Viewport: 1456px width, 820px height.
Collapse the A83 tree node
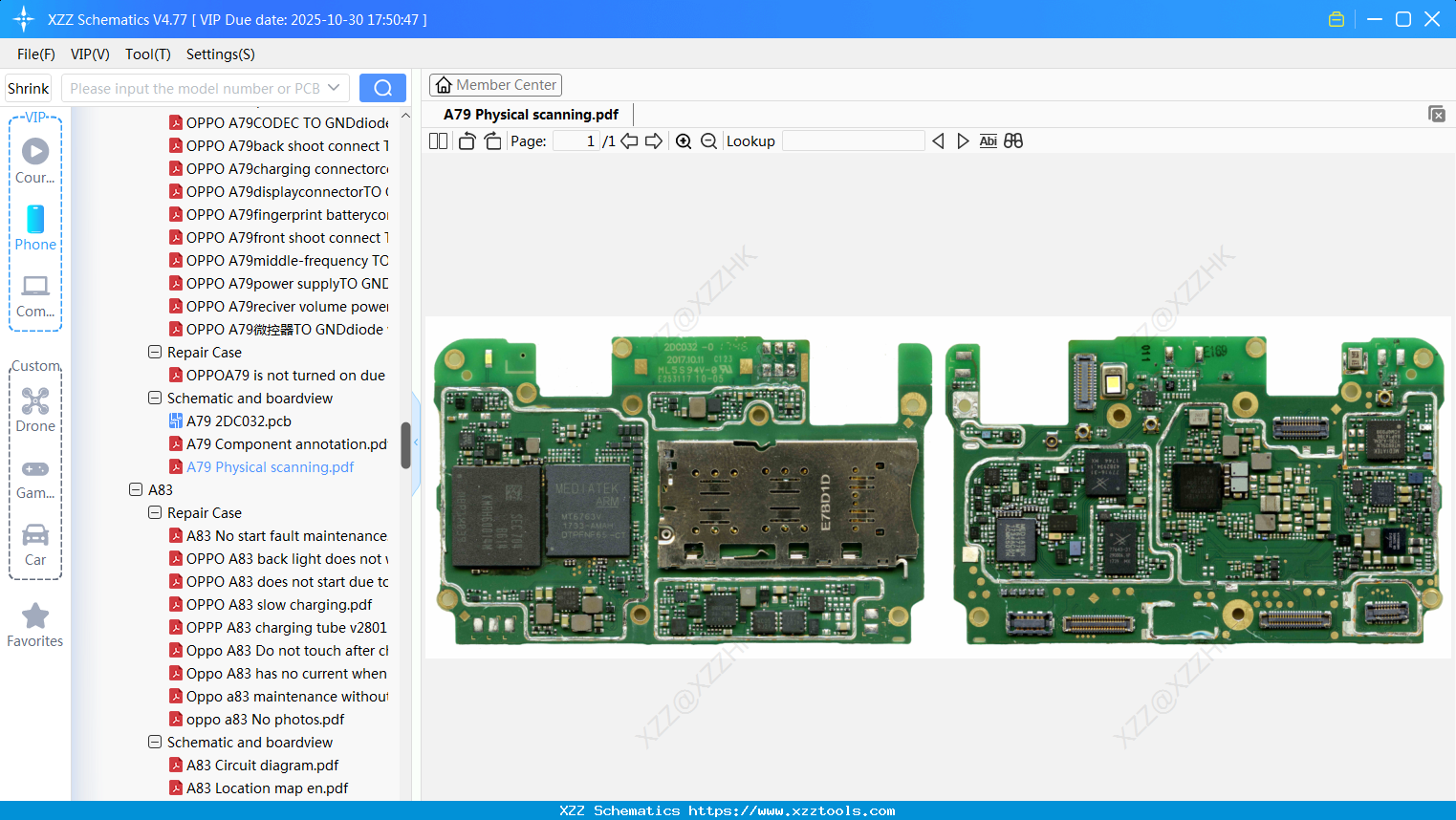click(x=136, y=490)
